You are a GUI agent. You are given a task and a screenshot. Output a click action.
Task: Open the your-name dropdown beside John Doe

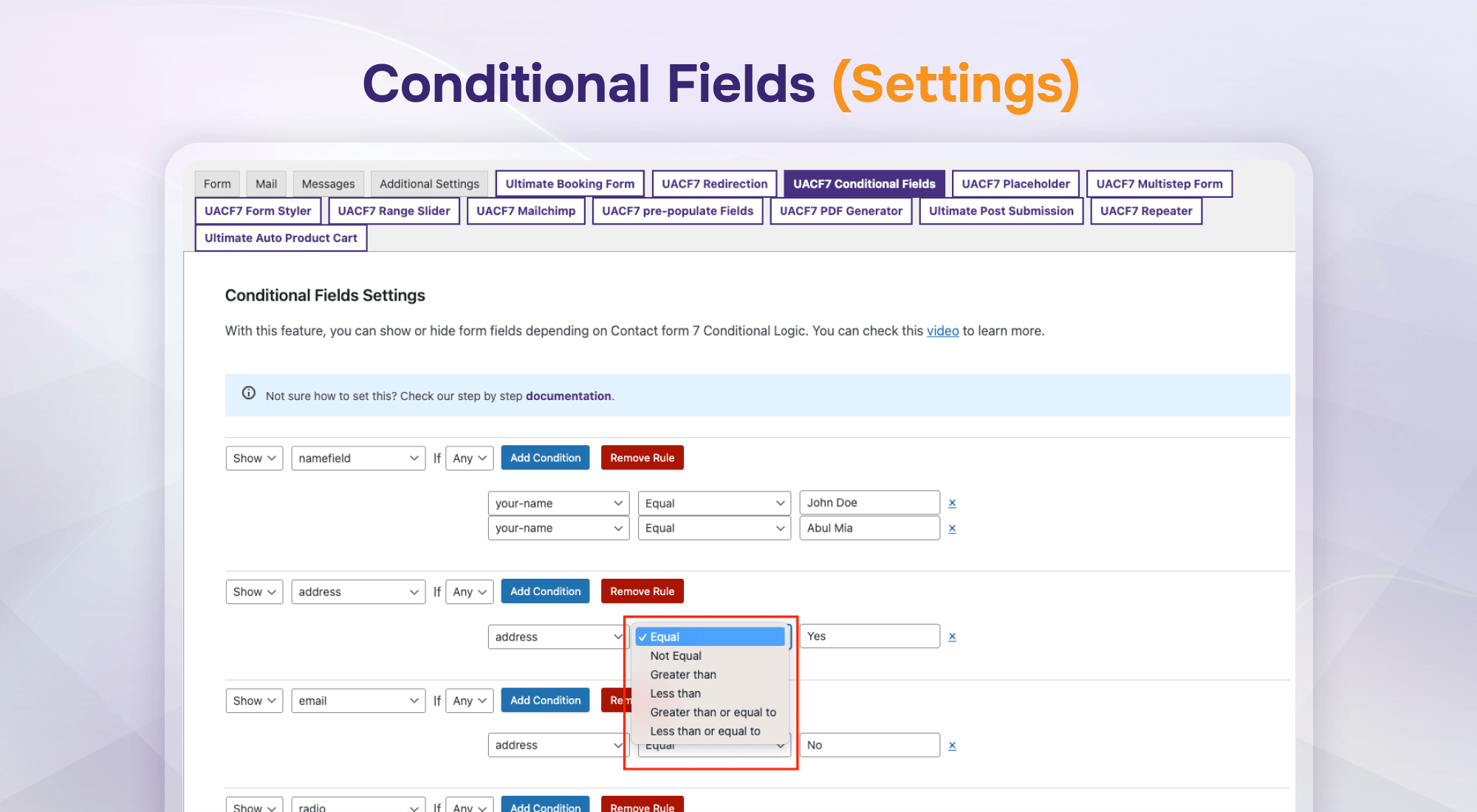[558, 503]
